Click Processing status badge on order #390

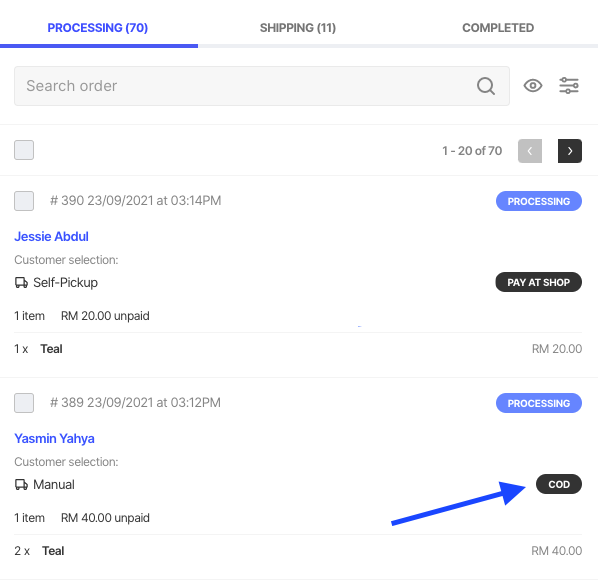[x=538, y=201]
